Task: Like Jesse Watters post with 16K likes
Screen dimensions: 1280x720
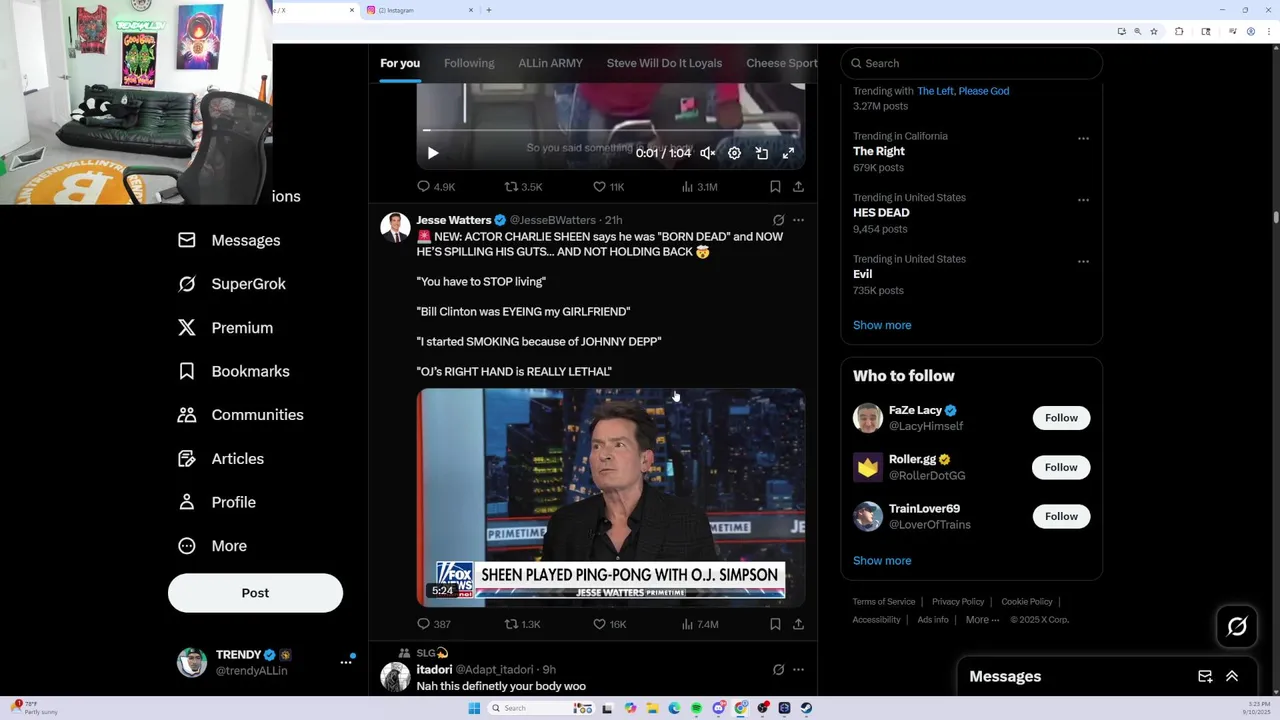Action: tap(609, 624)
